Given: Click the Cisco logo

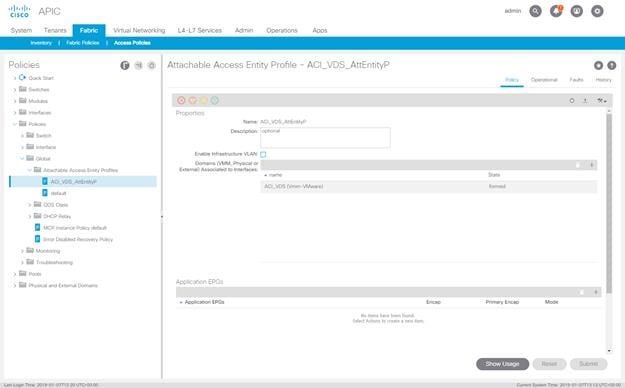Looking at the screenshot, I should coord(19,11).
